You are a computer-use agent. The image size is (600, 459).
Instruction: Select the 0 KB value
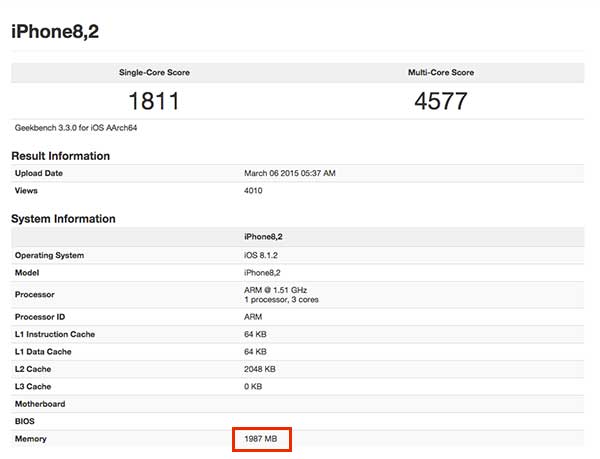point(253,386)
